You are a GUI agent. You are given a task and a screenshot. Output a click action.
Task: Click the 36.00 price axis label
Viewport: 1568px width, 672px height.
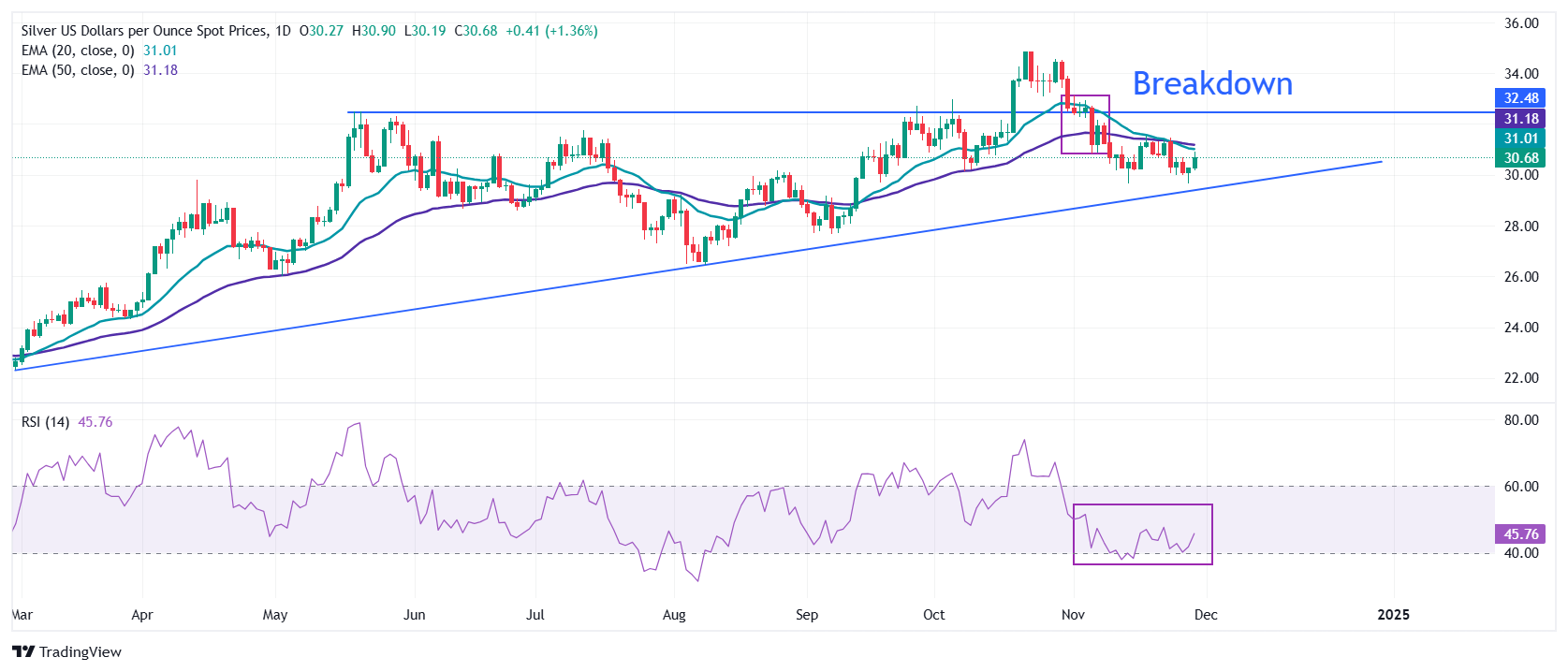coord(1520,23)
